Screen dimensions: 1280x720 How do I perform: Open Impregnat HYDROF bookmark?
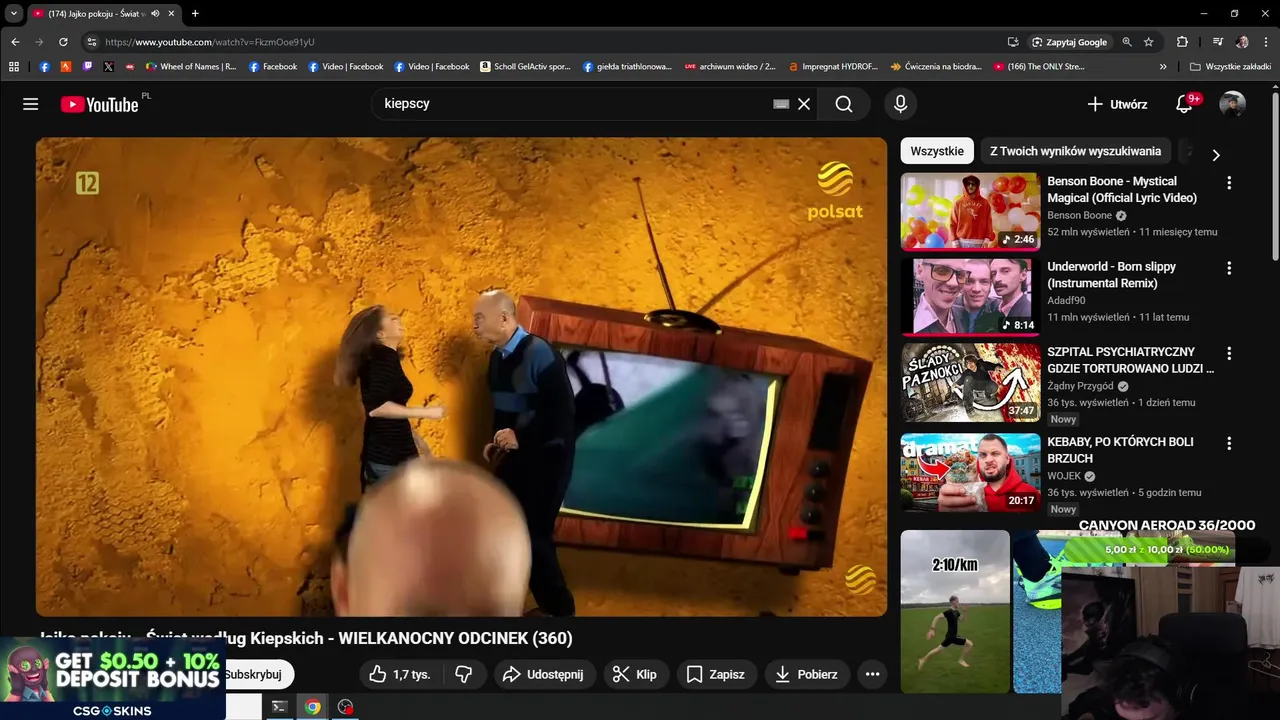833,67
